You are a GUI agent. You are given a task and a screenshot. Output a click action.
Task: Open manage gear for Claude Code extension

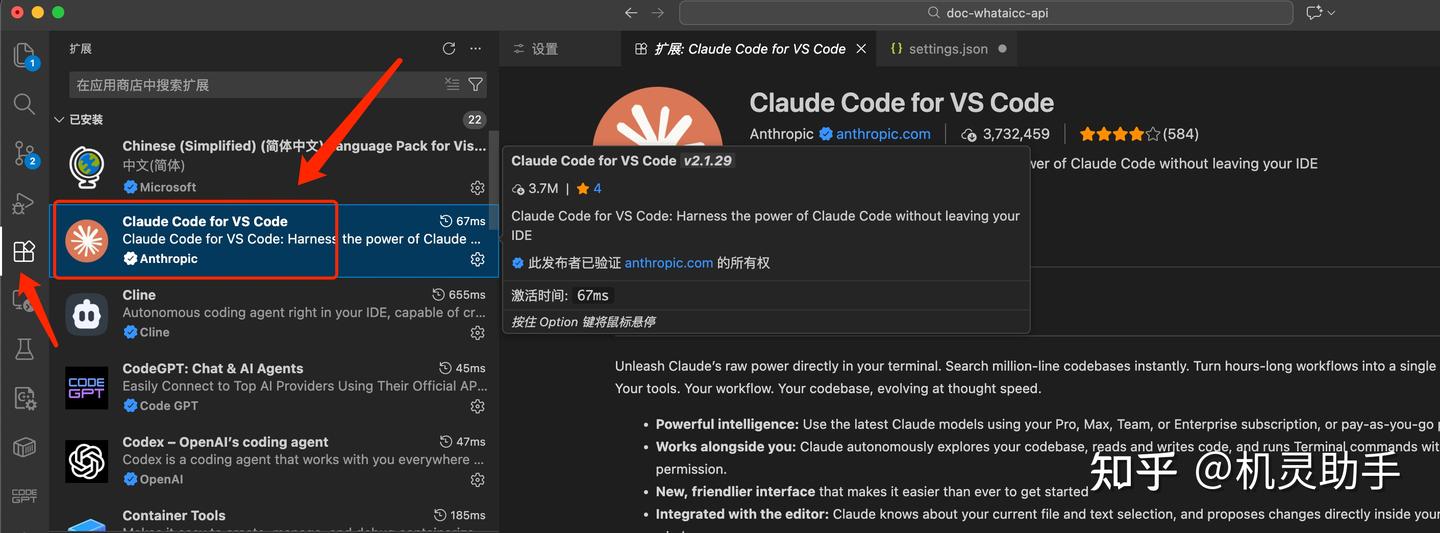coord(477,259)
